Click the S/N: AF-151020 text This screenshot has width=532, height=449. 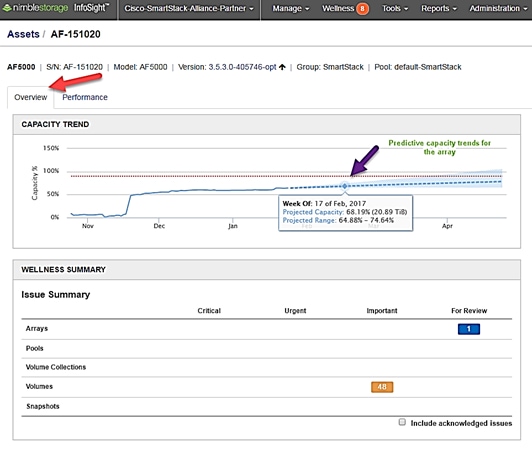[x=74, y=67]
